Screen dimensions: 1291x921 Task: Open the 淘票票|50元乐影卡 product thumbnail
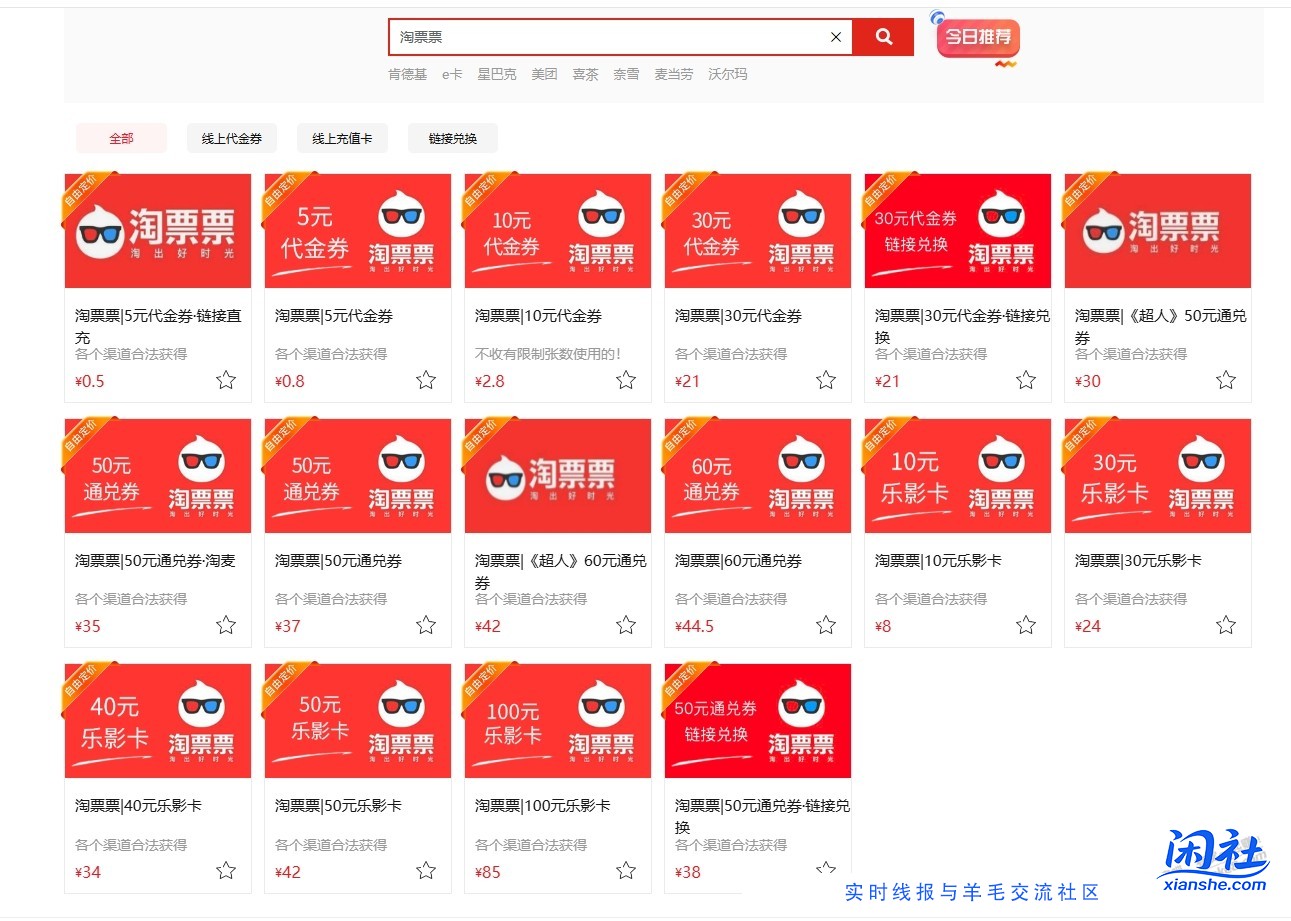[357, 720]
